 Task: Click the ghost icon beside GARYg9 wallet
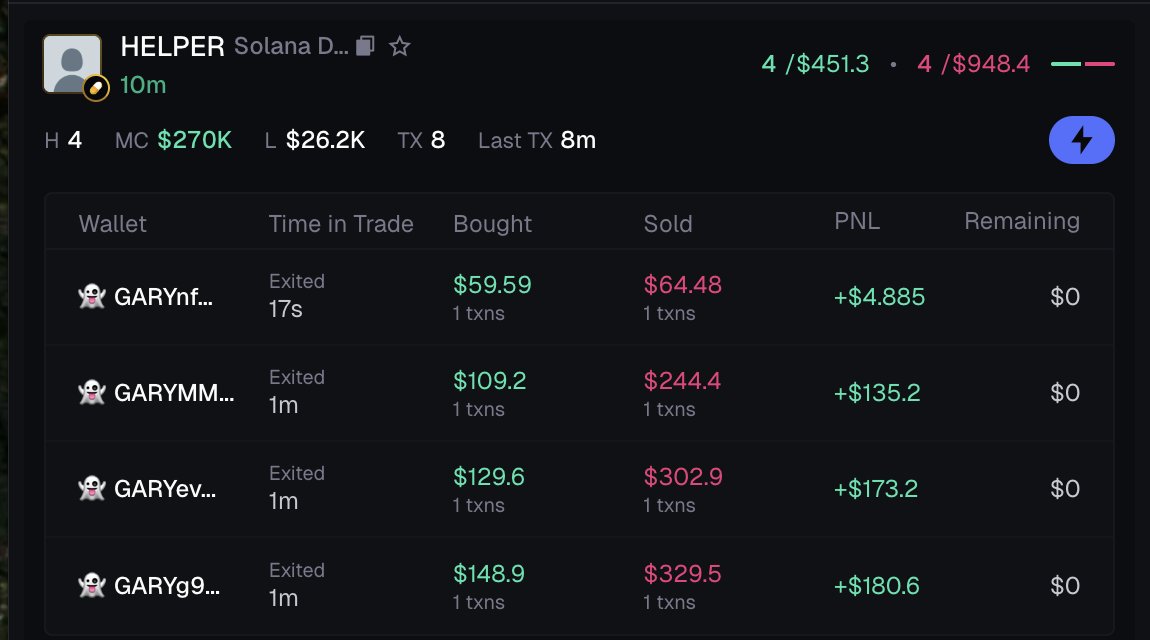click(x=91, y=585)
